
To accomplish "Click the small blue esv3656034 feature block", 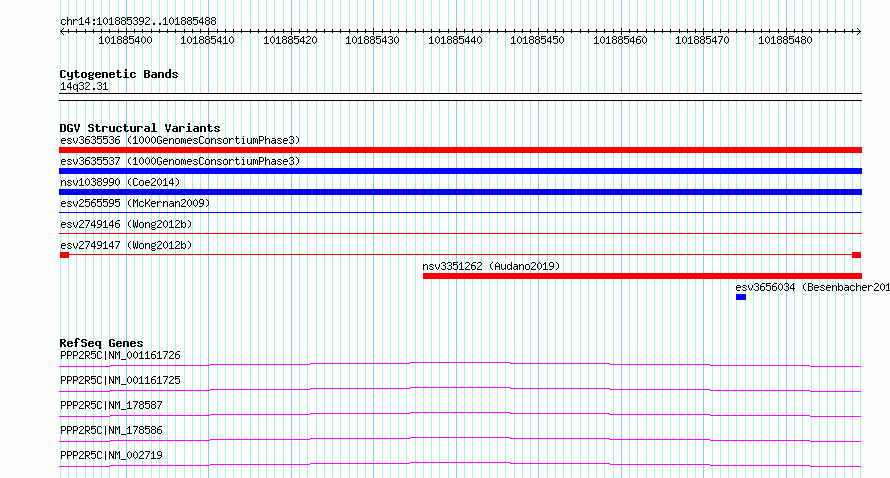I will tap(741, 297).
